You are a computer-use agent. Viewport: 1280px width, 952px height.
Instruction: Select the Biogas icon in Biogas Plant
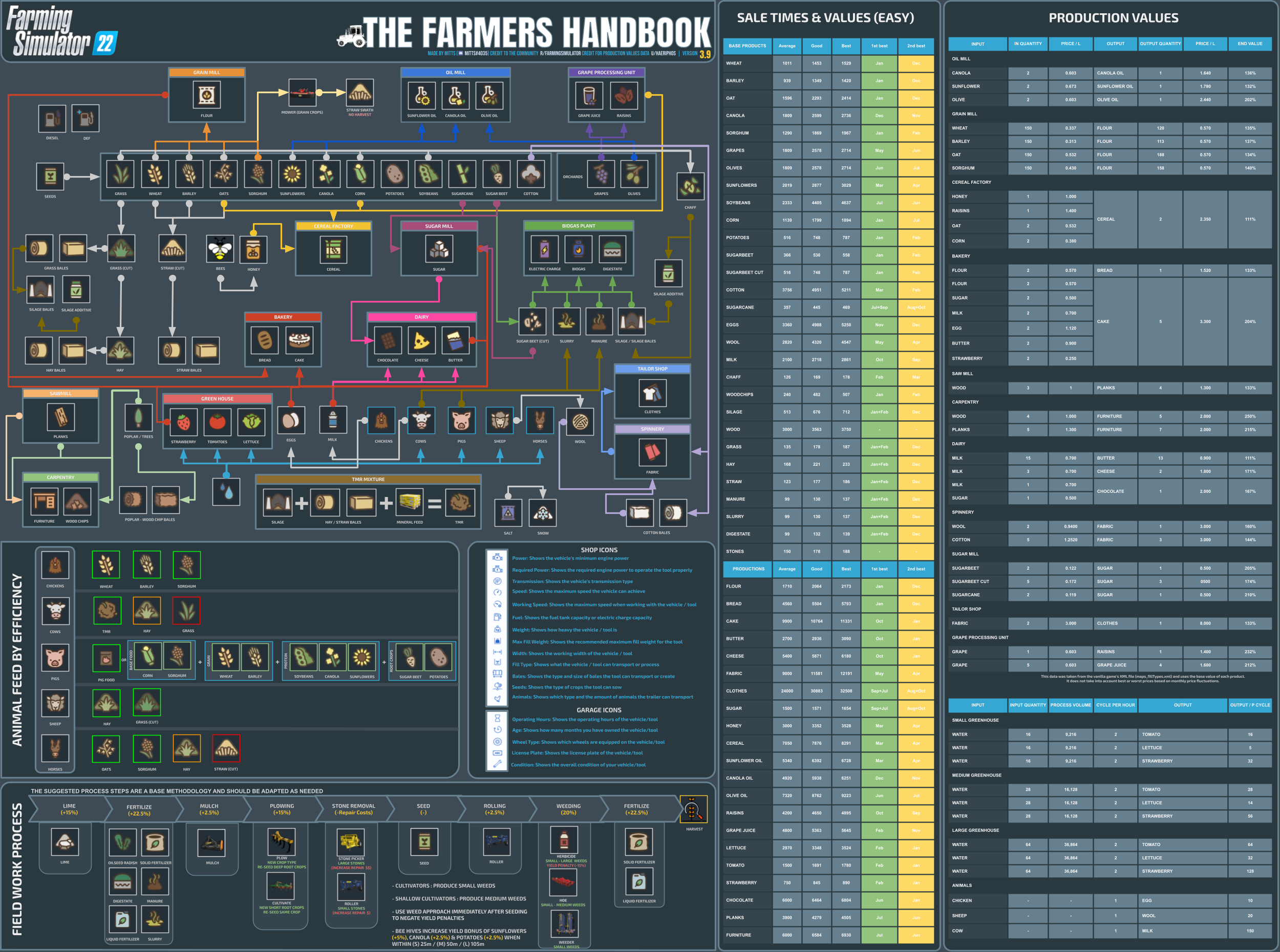[x=578, y=249]
